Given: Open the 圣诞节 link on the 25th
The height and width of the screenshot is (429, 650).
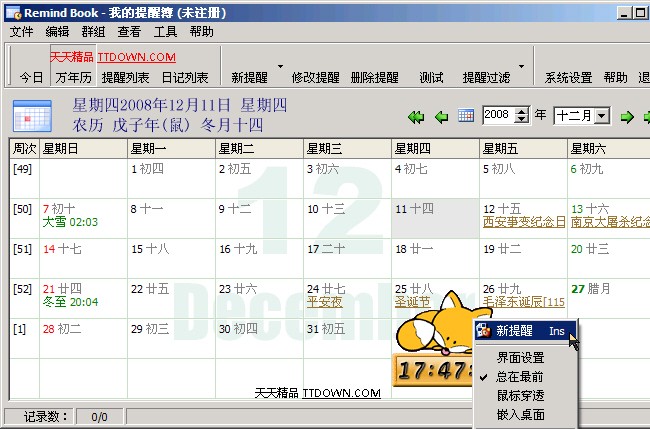Looking at the screenshot, I should pyautogui.click(x=412, y=302).
